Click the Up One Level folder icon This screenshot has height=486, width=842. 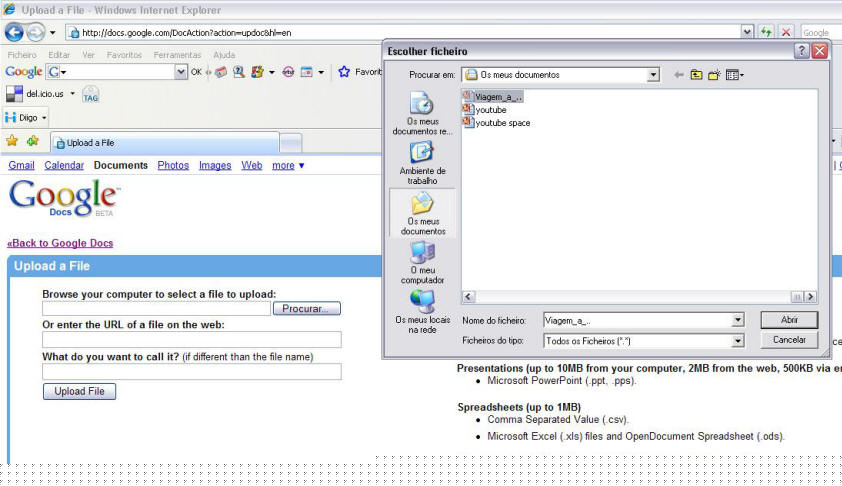tap(696, 75)
